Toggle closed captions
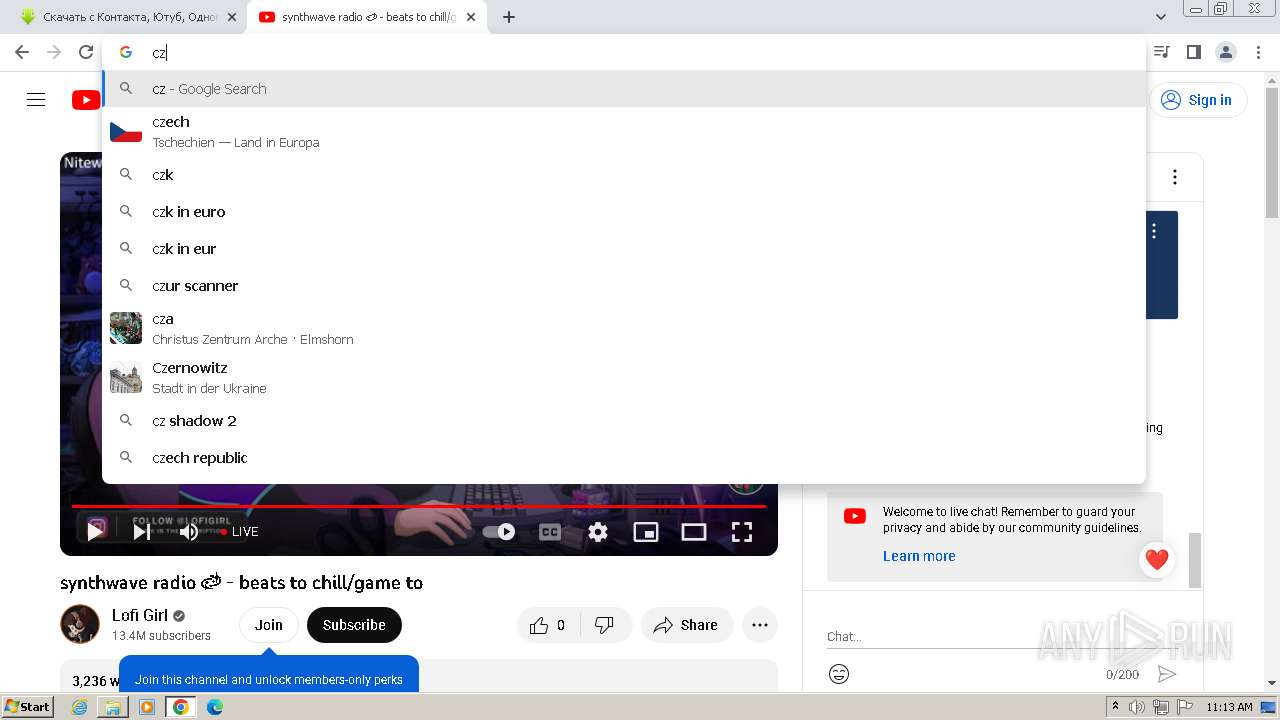The height and width of the screenshot is (720, 1280). click(x=550, y=532)
